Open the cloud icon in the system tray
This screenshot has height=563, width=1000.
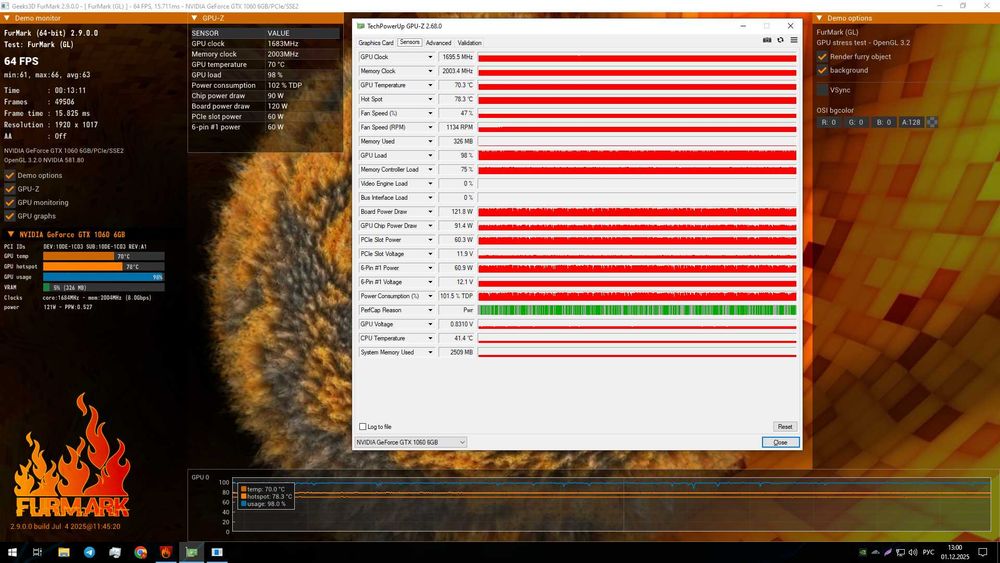pyautogui.click(x=876, y=552)
